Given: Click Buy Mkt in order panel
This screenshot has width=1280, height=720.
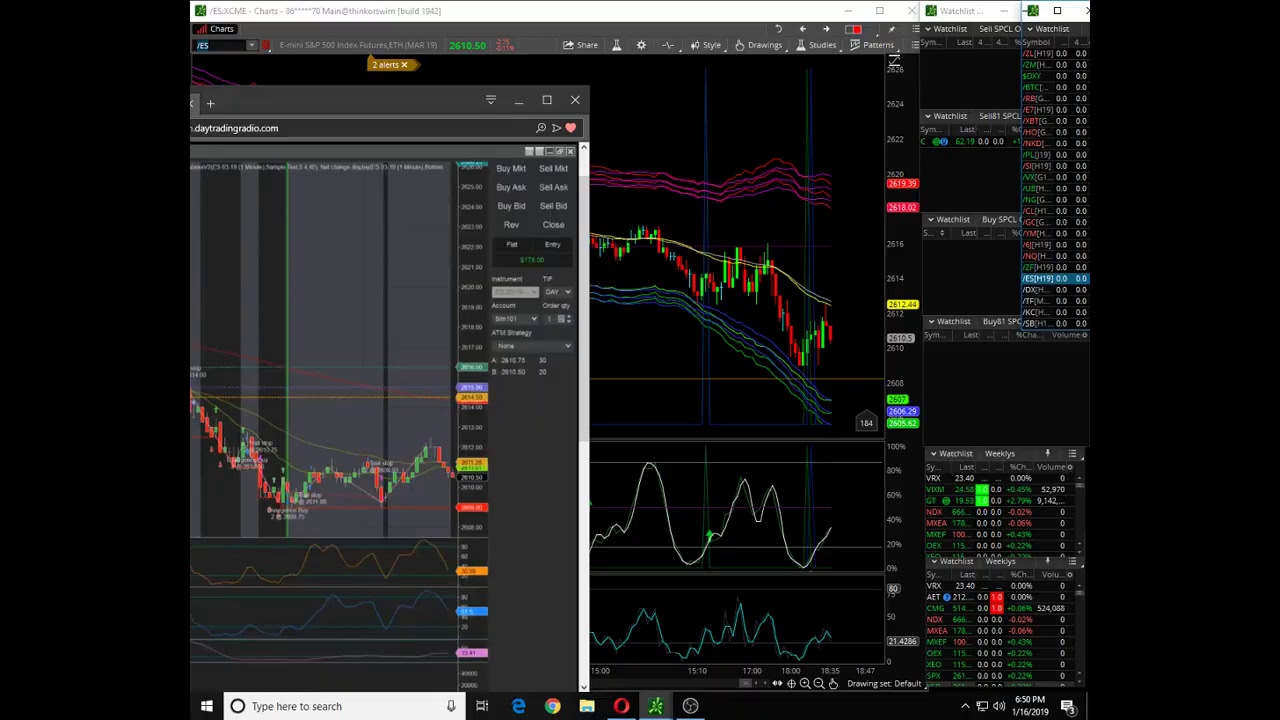Looking at the screenshot, I should click(x=511, y=169).
